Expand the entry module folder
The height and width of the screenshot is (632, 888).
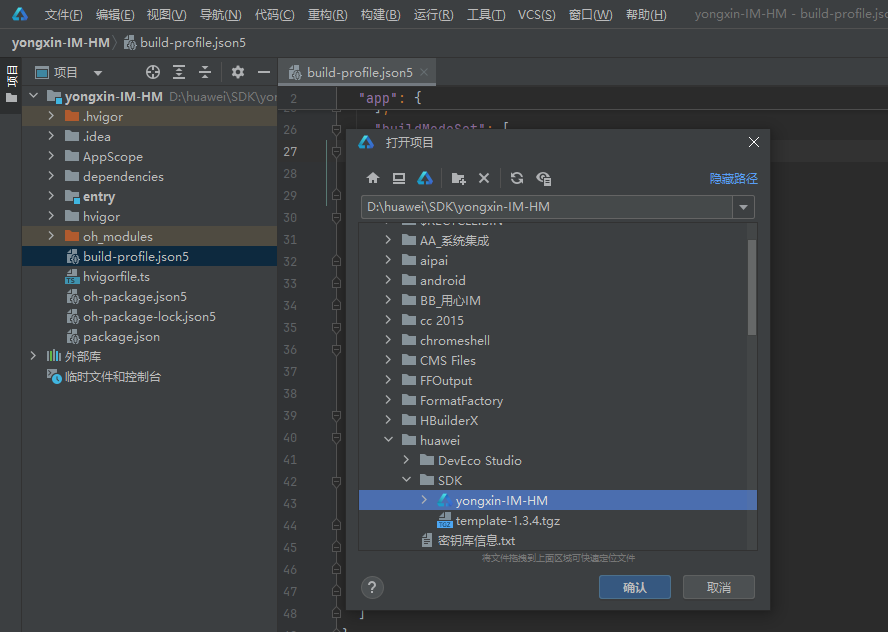click(x=52, y=196)
